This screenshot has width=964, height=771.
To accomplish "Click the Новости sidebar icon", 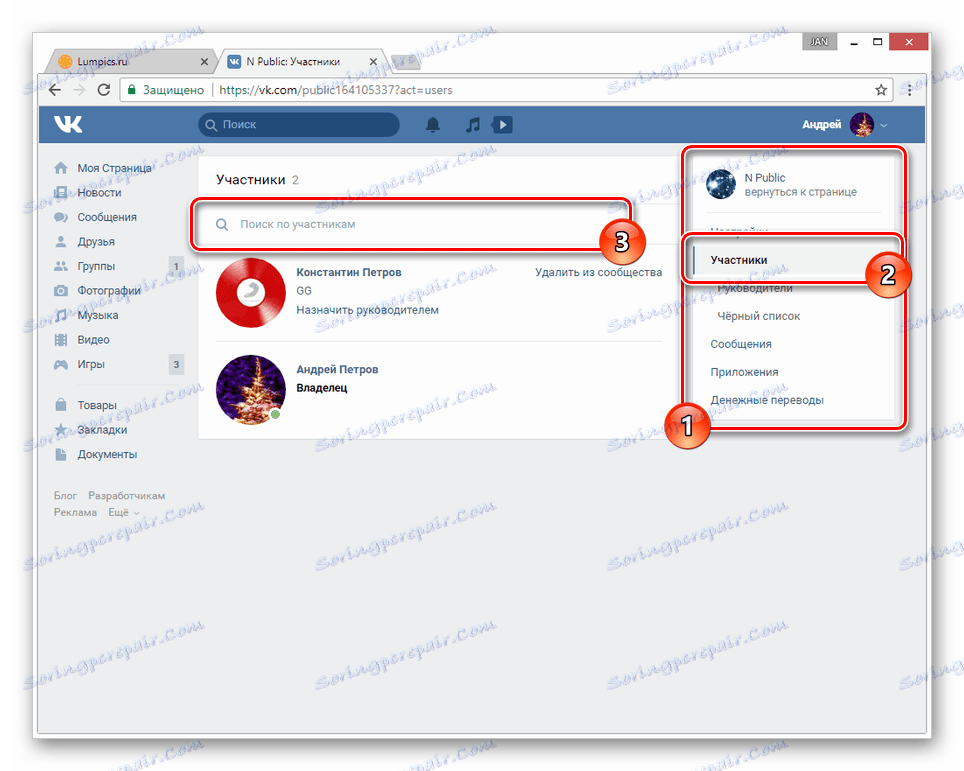I will point(61,192).
